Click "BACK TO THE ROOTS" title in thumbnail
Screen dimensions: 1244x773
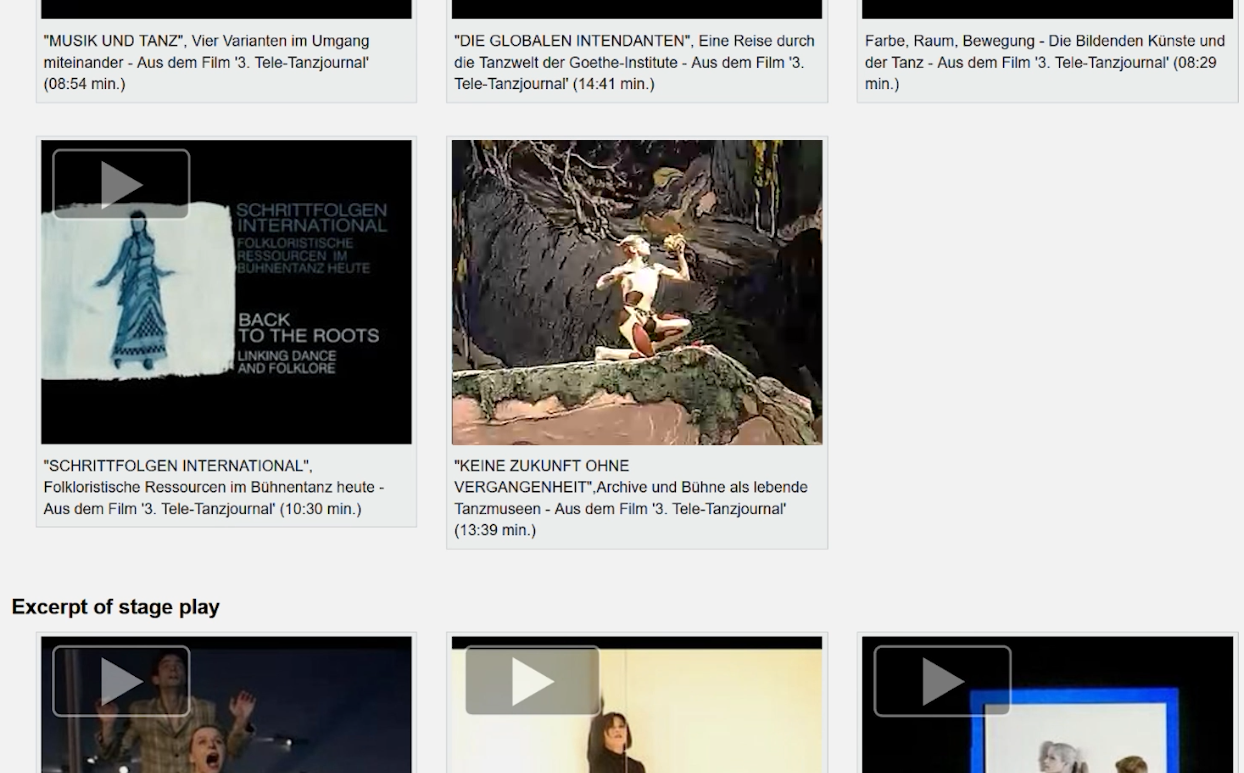tap(308, 328)
